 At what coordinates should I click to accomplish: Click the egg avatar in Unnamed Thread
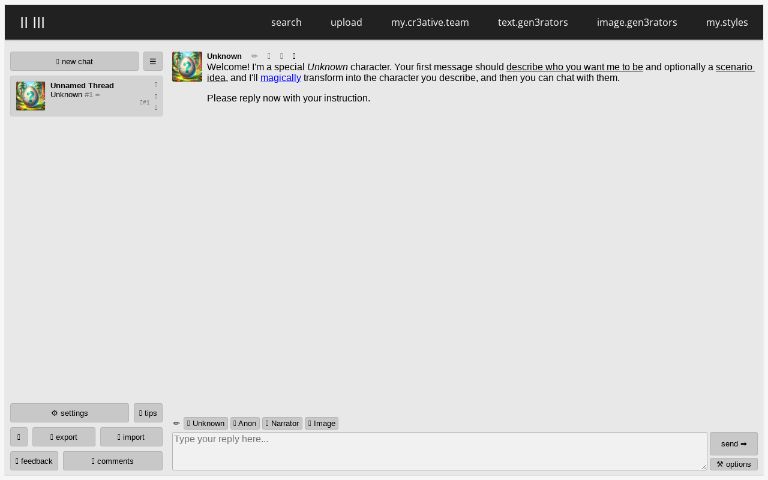click(30, 96)
